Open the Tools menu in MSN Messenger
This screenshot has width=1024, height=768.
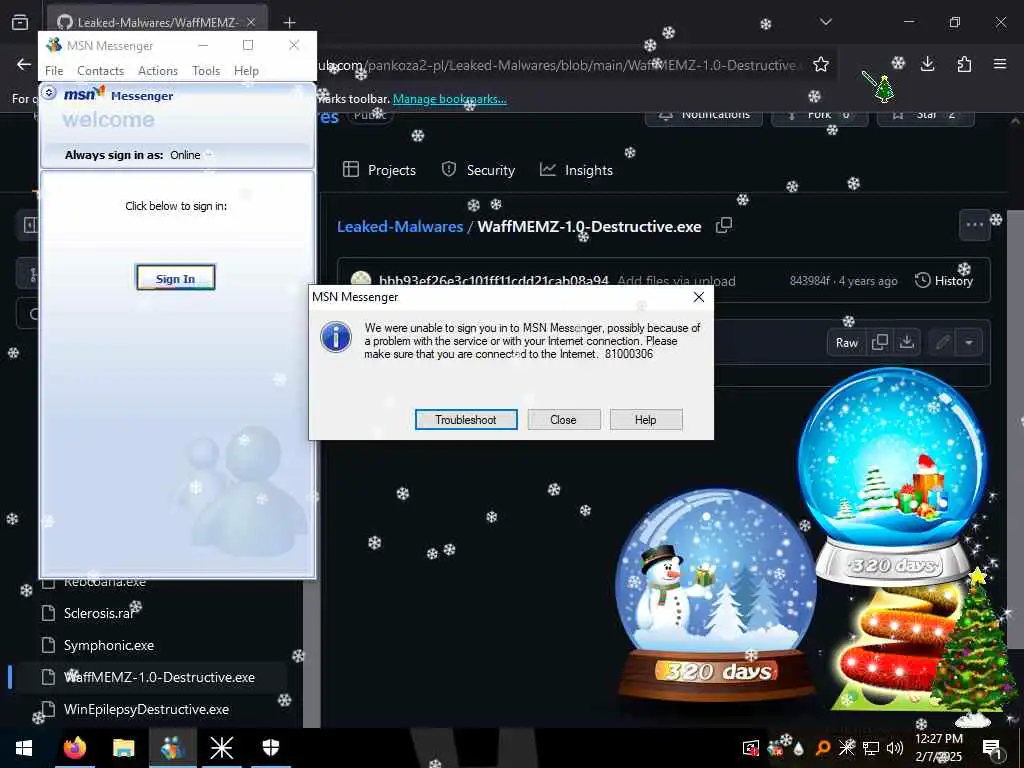coord(206,71)
